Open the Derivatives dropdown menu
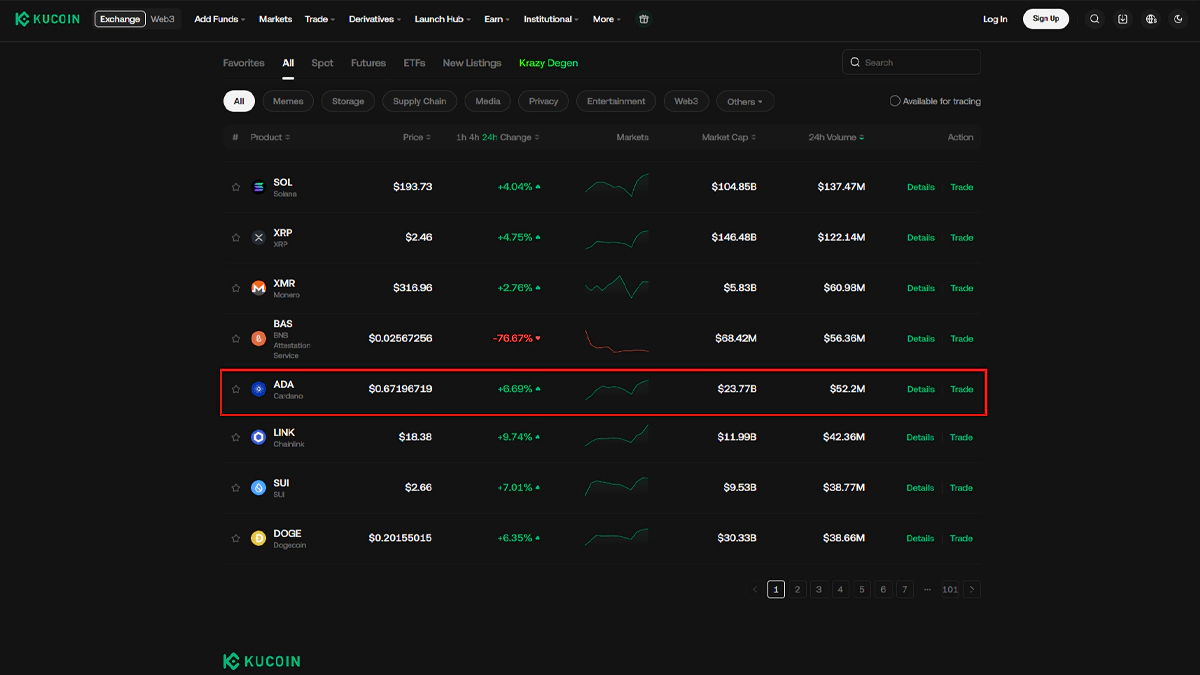The height and width of the screenshot is (675, 1200). pos(375,19)
